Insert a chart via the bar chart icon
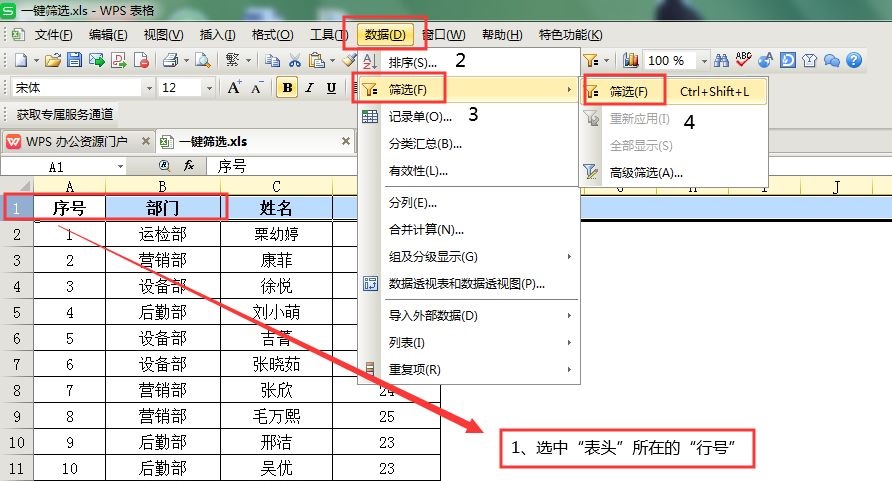Viewport: 892px width, 481px height. (x=630, y=60)
